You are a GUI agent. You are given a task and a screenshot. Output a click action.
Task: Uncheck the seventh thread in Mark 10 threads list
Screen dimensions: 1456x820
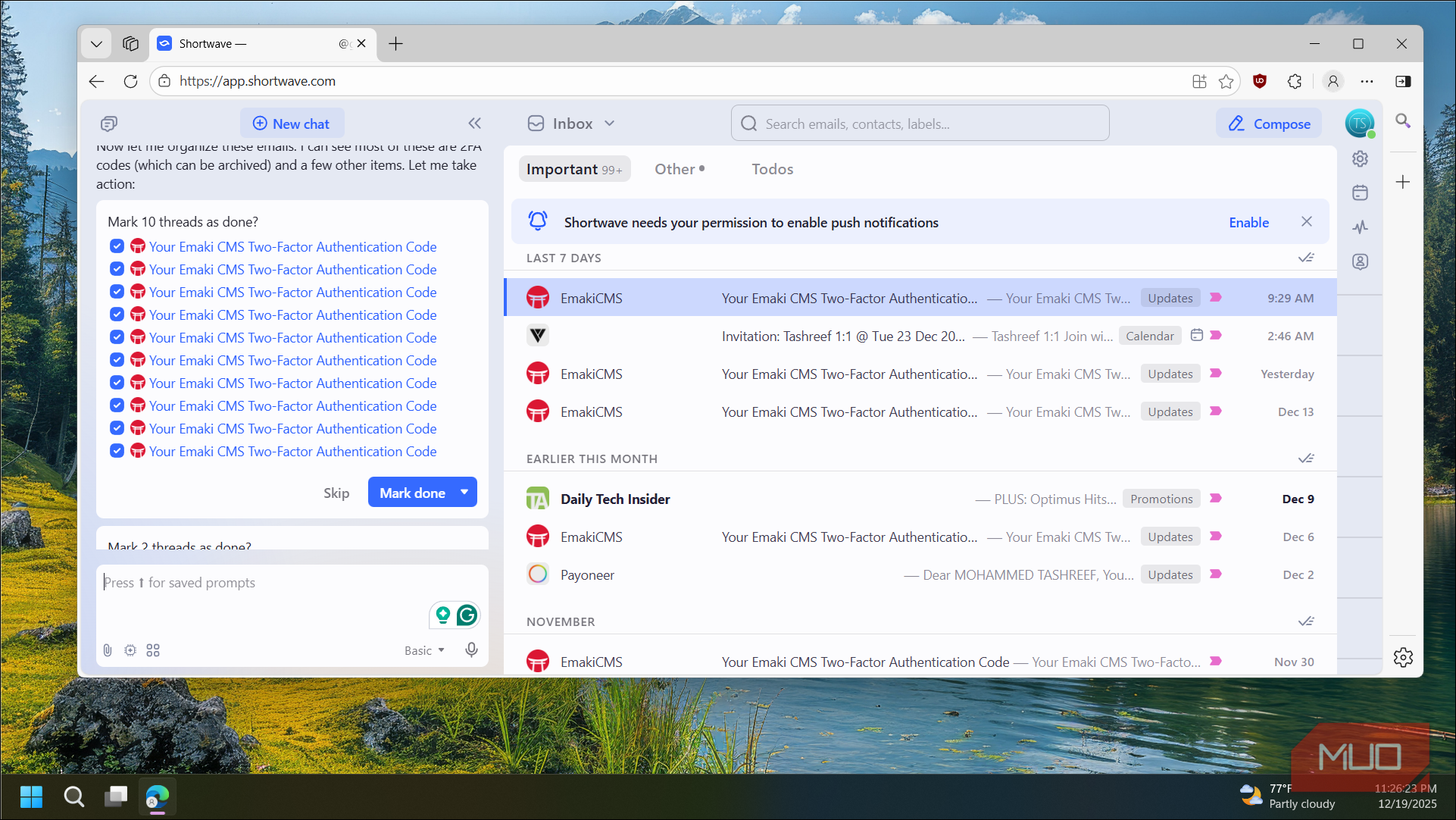tap(117, 383)
